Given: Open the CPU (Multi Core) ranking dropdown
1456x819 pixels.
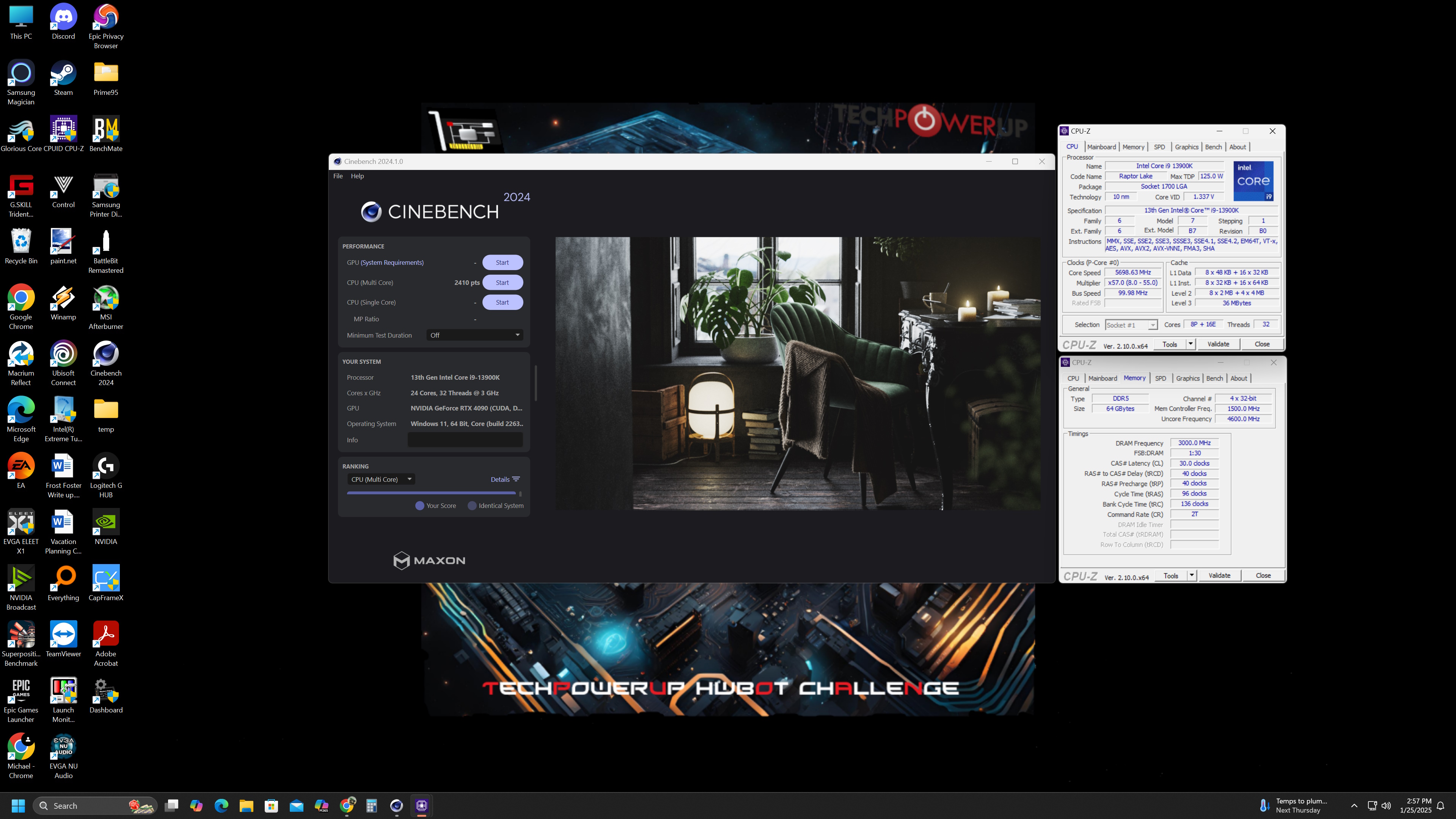Looking at the screenshot, I should [381, 479].
